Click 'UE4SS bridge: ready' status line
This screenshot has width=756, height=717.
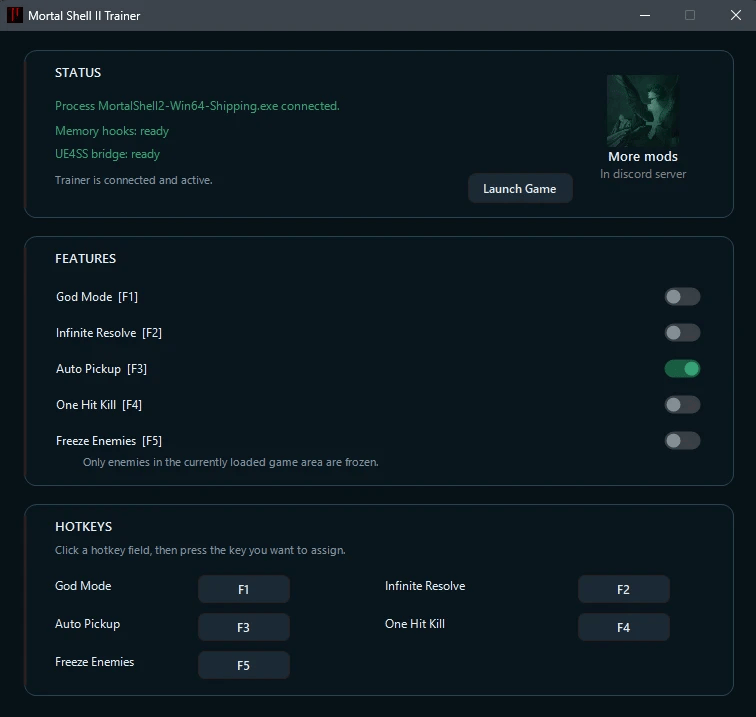click(x=107, y=154)
